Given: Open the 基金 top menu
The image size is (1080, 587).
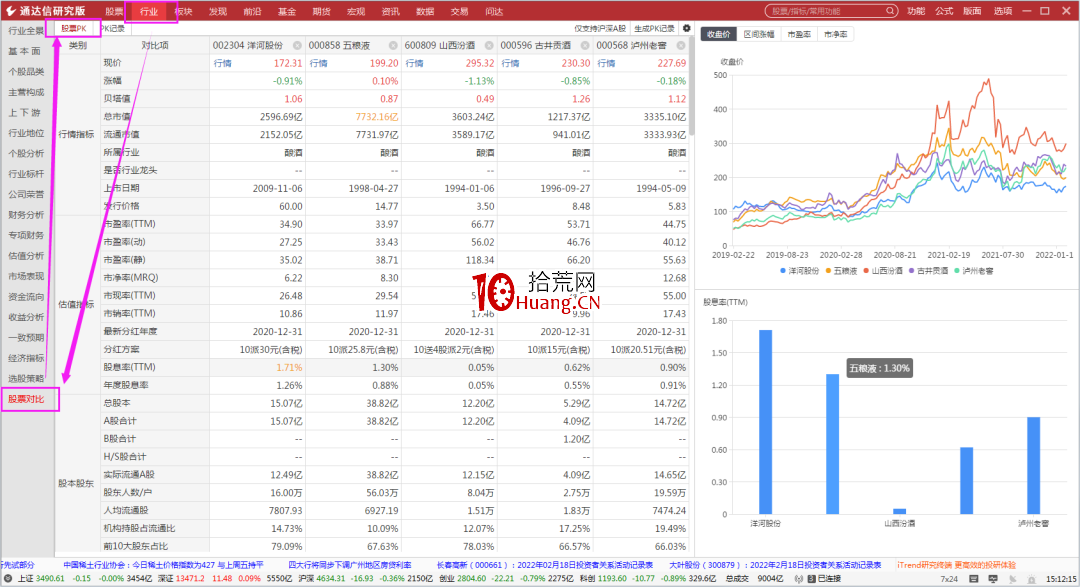Looking at the screenshot, I should tap(287, 11).
